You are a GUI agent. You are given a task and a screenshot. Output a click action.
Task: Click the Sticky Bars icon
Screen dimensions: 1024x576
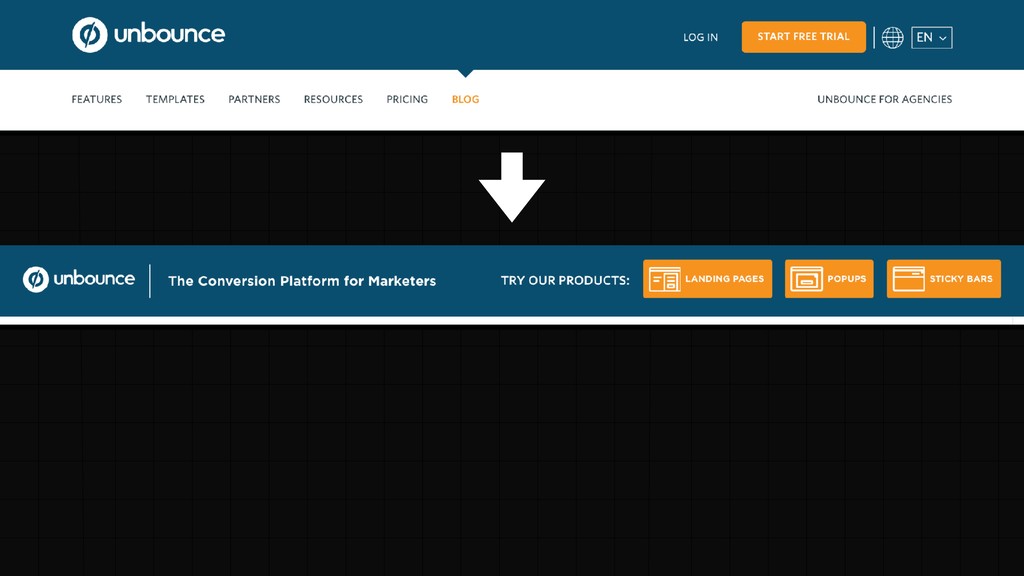[x=908, y=279]
